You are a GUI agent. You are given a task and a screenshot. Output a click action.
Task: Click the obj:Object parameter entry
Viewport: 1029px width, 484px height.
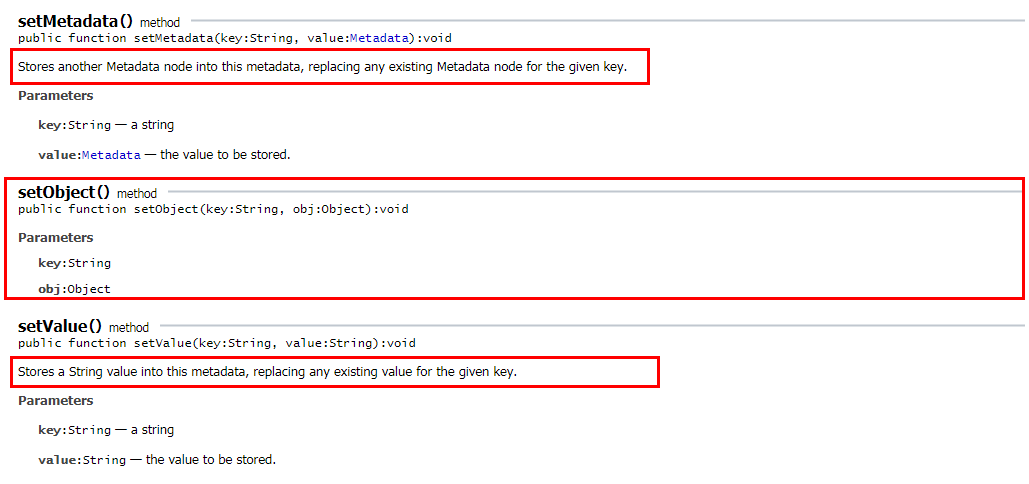(74, 289)
